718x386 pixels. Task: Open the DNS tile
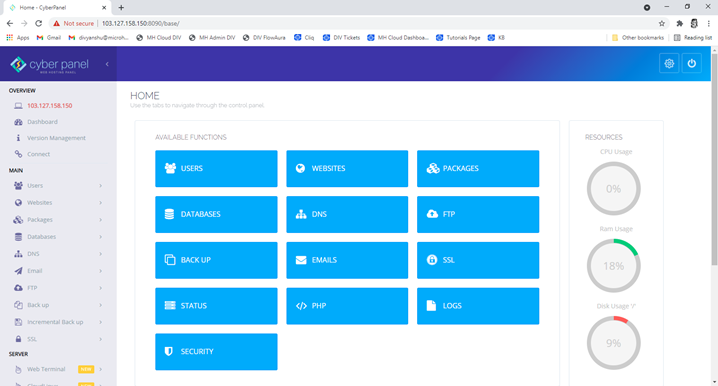(347, 214)
